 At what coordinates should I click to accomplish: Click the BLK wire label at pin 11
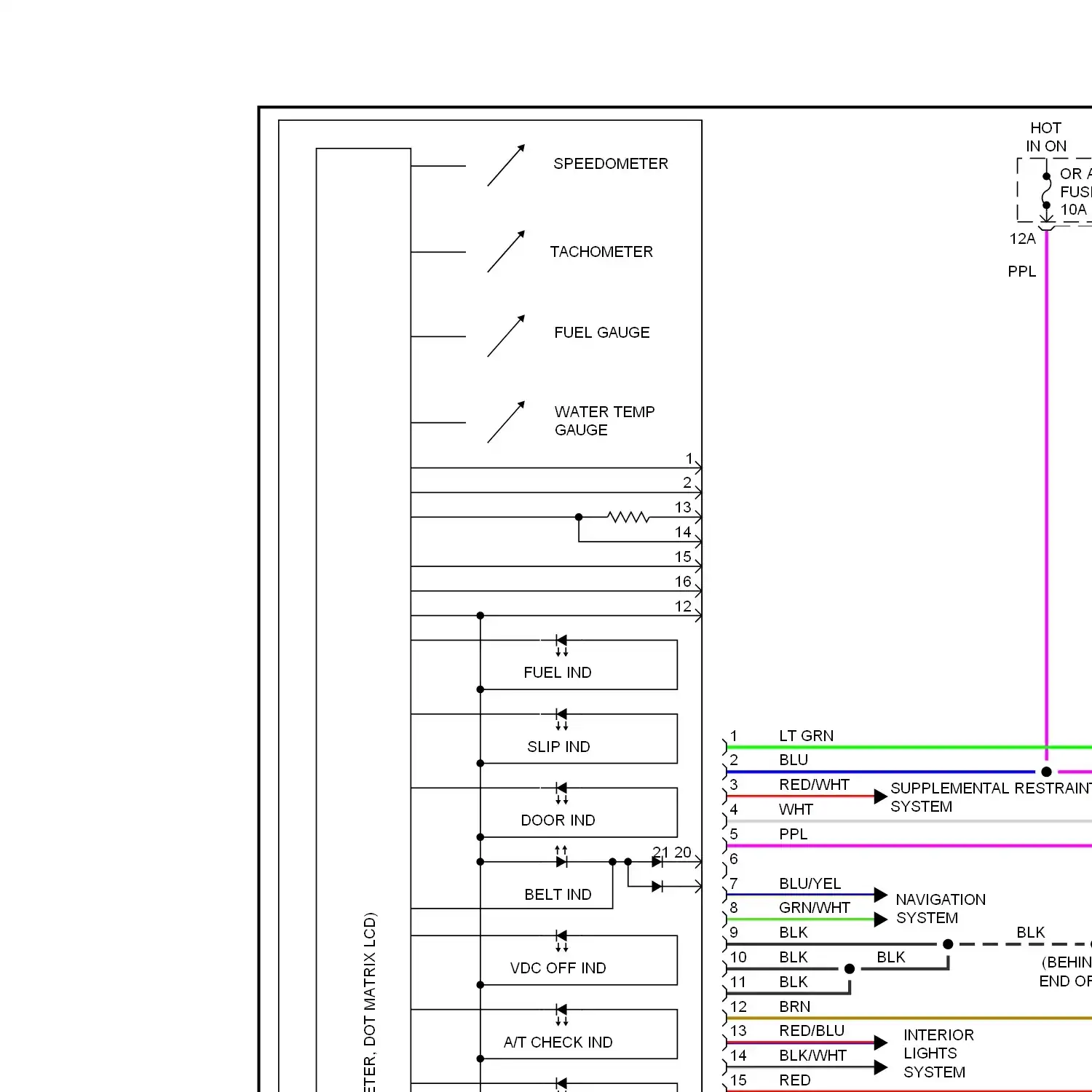coord(793,982)
